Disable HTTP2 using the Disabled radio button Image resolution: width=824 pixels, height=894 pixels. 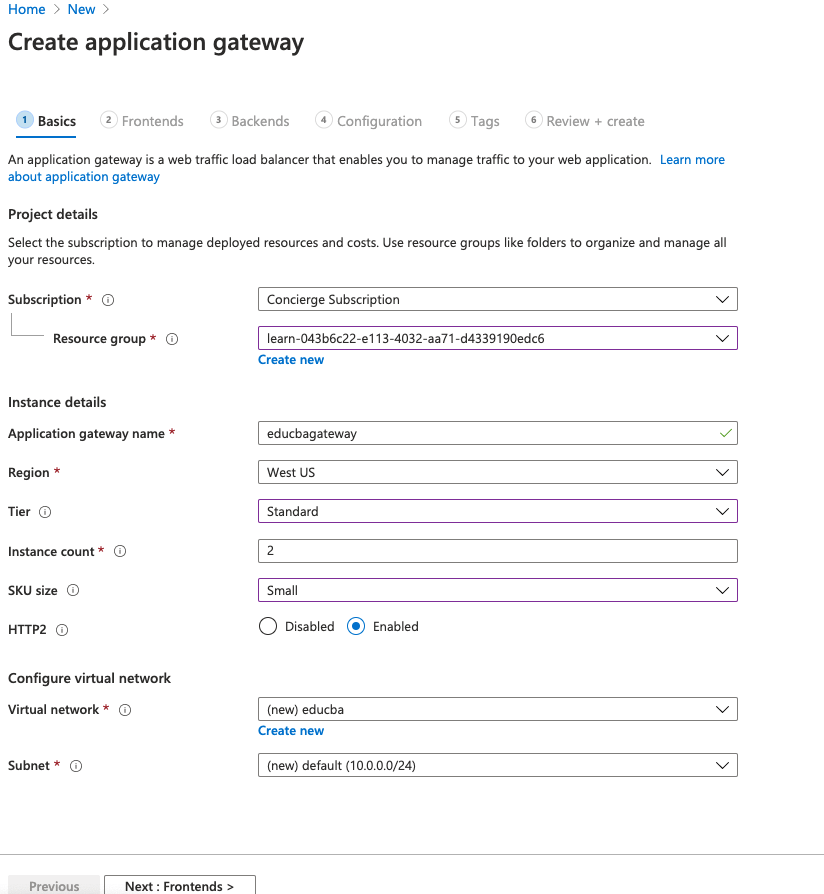[x=267, y=626]
